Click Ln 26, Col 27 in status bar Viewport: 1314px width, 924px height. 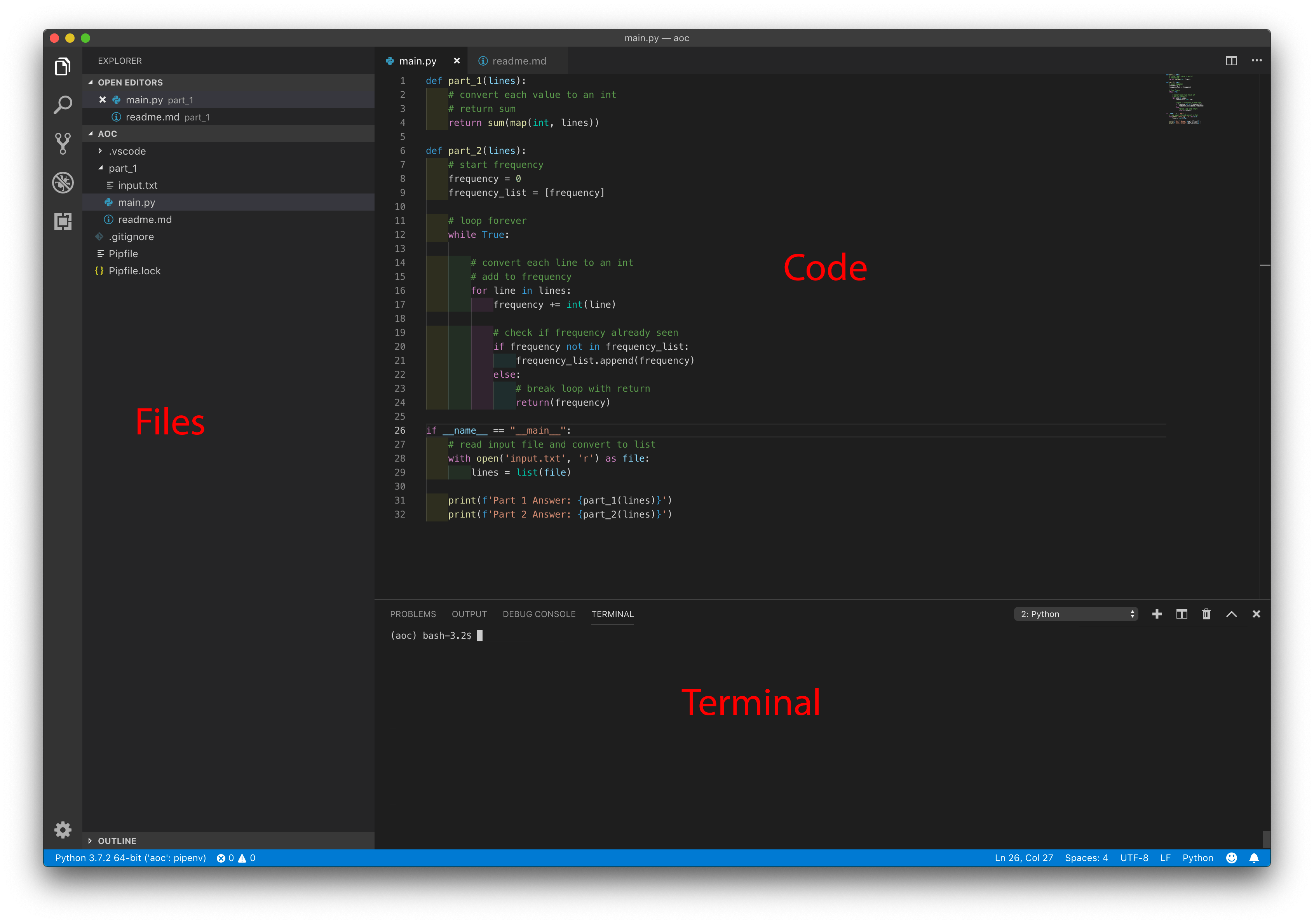pos(1023,858)
